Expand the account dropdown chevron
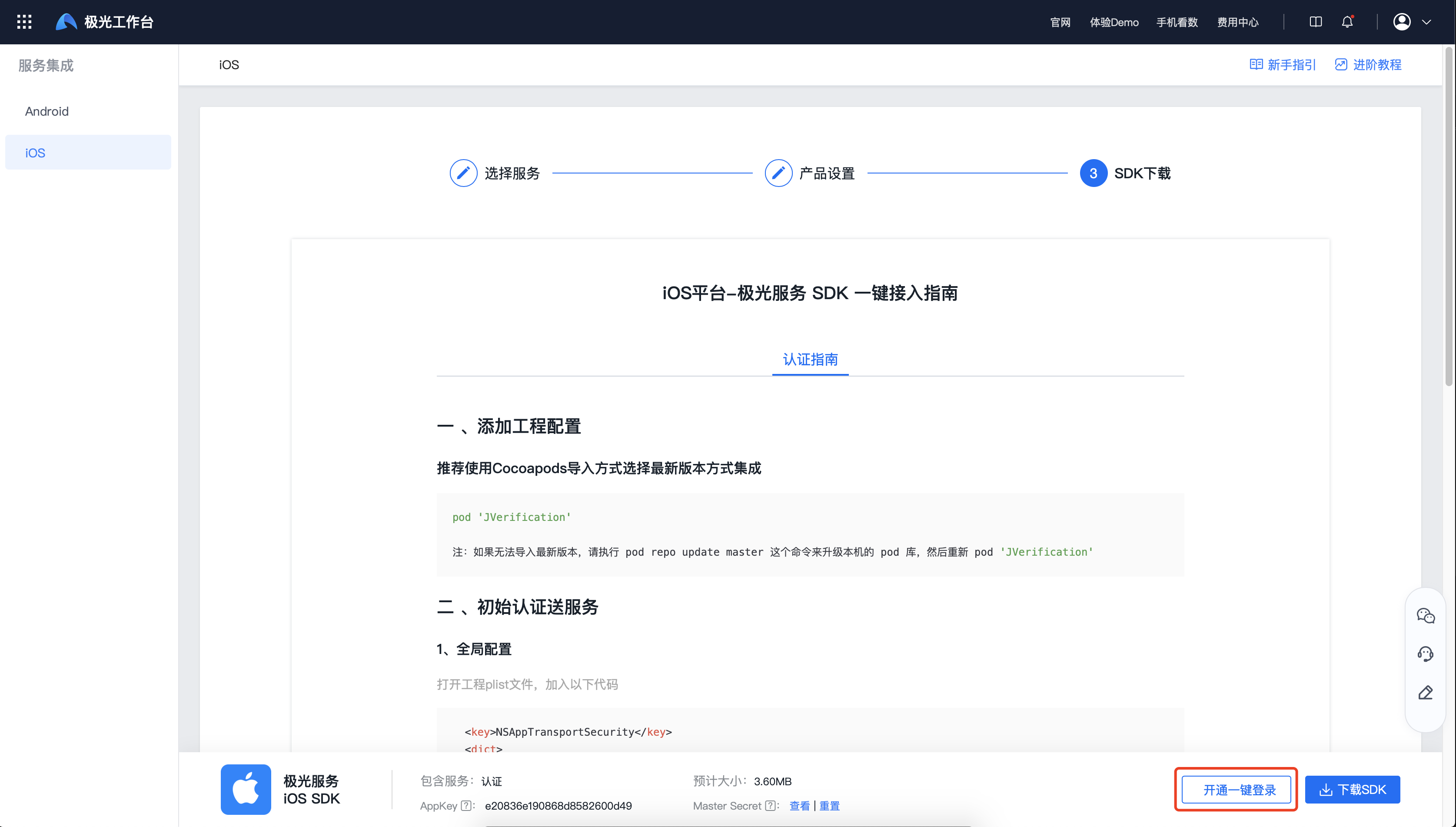Viewport: 1456px width, 827px height. pyautogui.click(x=1426, y=22)
